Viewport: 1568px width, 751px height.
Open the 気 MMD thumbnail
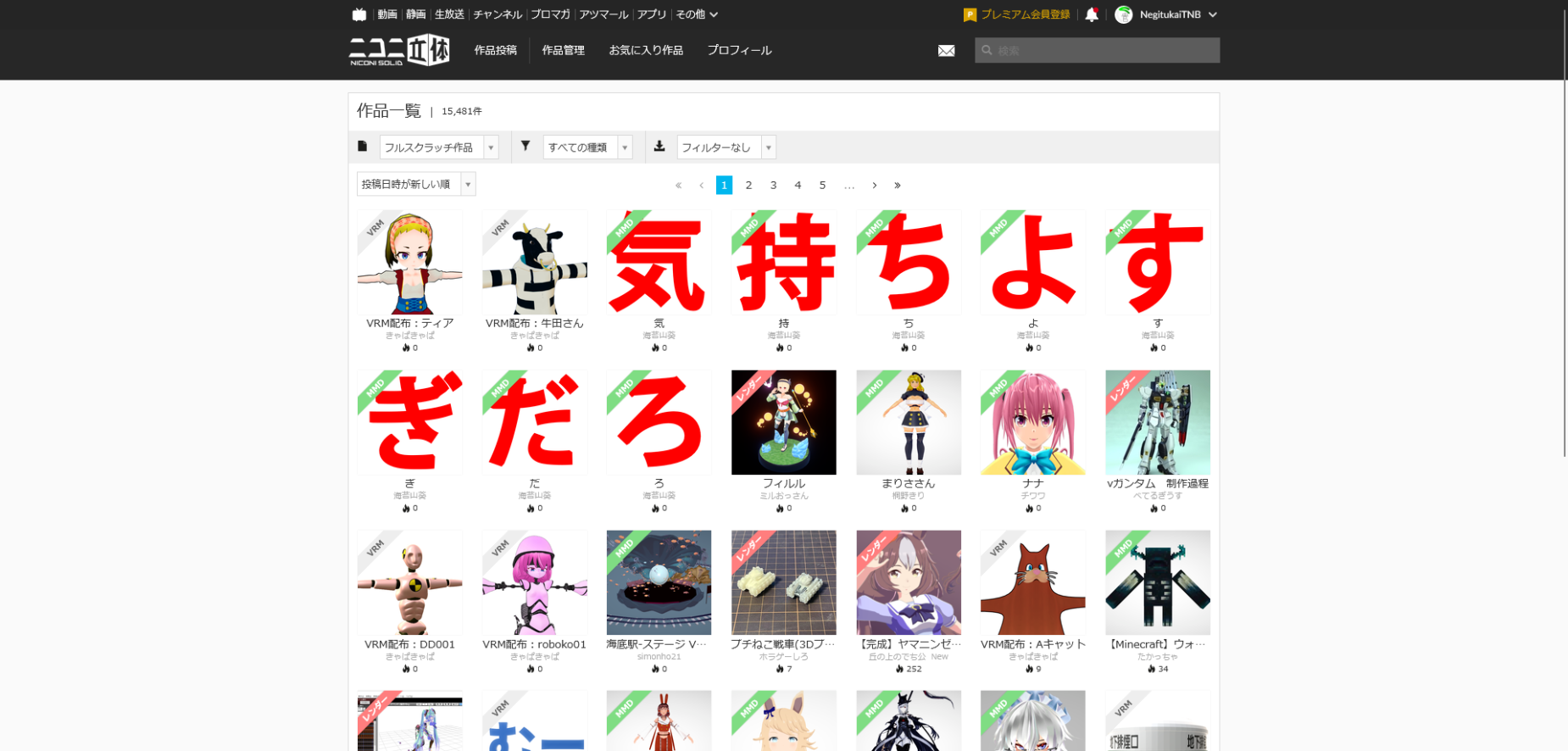coord(659,263)
